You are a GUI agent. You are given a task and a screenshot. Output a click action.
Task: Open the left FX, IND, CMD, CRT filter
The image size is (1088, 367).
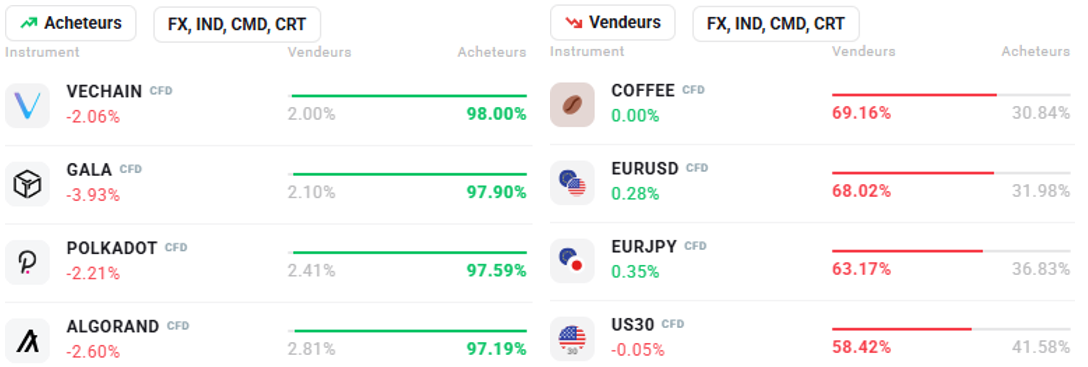[237, 24]
